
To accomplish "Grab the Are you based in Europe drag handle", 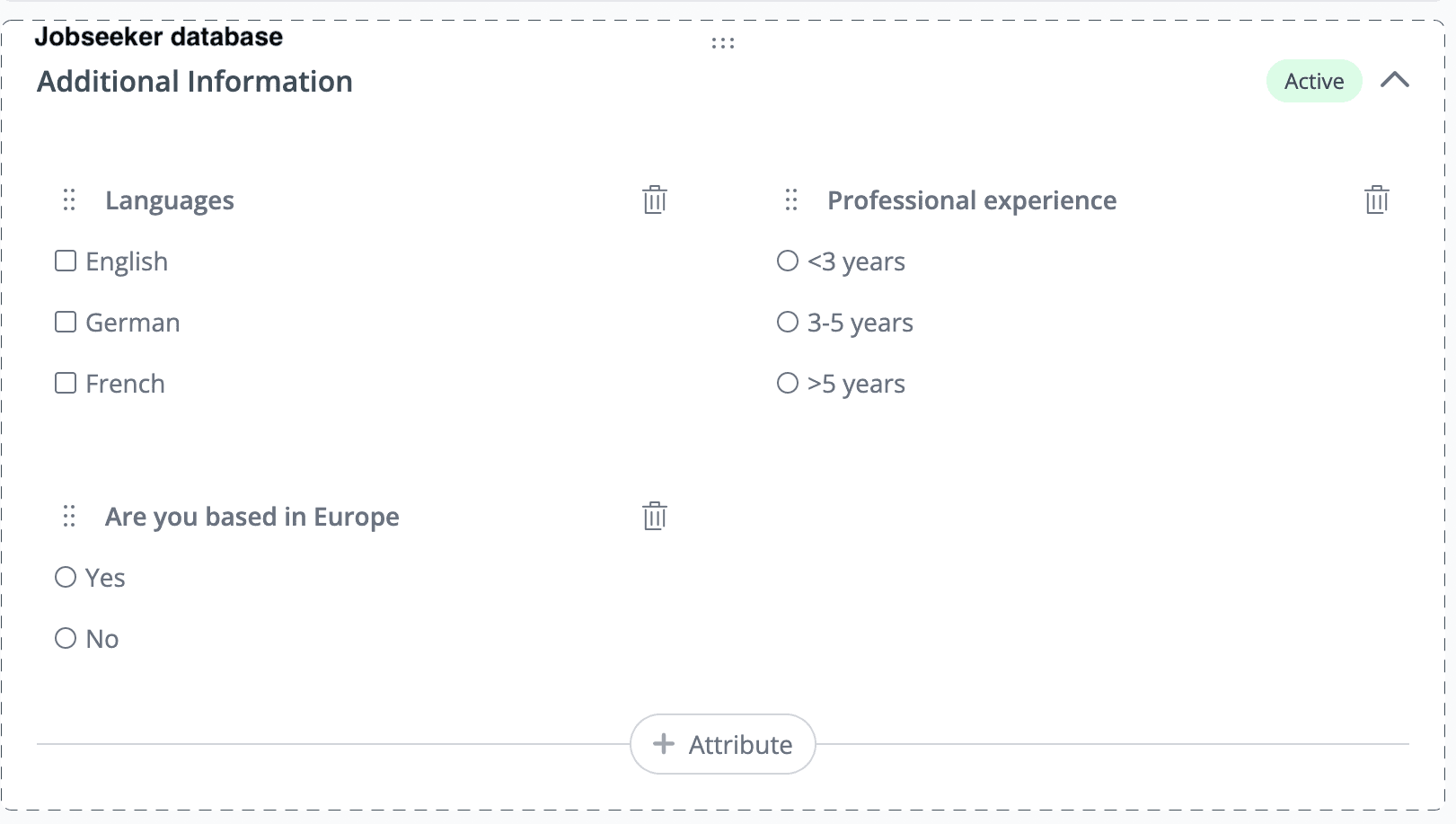I will pyautogui.click(x=69, y=516).
